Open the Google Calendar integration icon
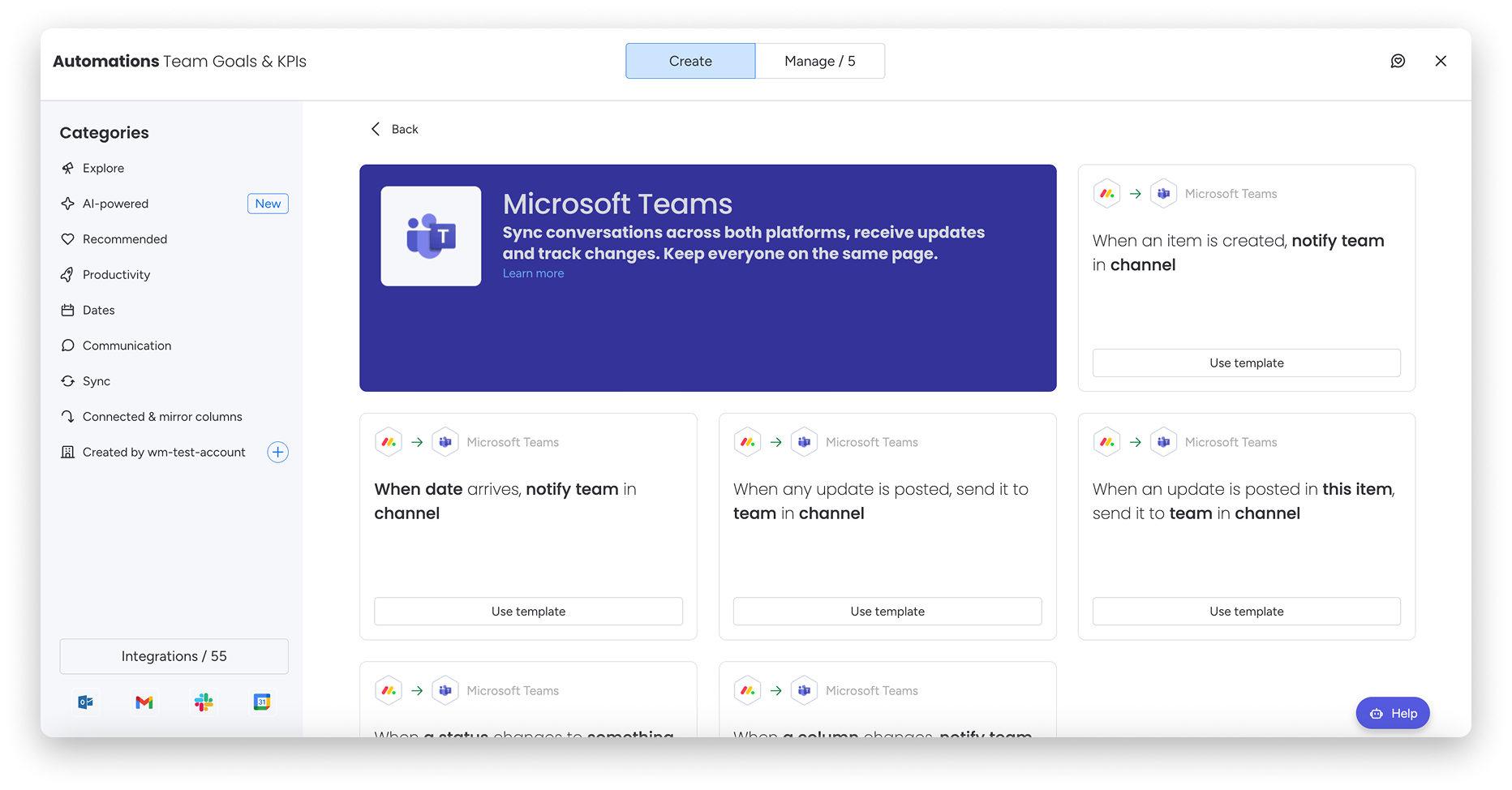Viewport: 1512px width, 790px height. pos(262,702)
